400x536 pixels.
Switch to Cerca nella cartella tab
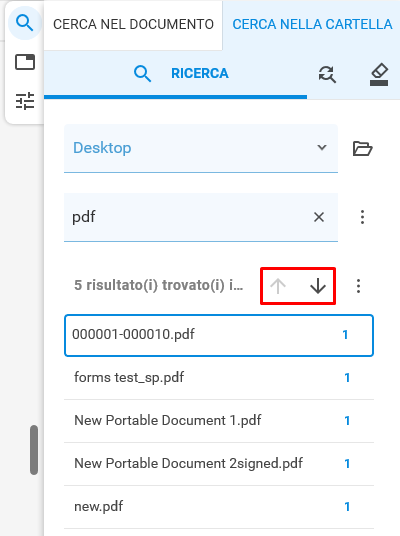312,25
